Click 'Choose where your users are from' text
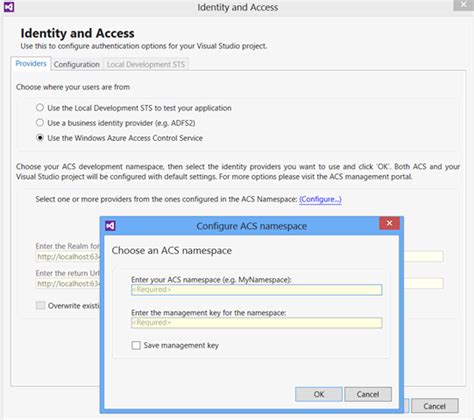474x420 pixels. pyautogui.click(x=73, y=87)
